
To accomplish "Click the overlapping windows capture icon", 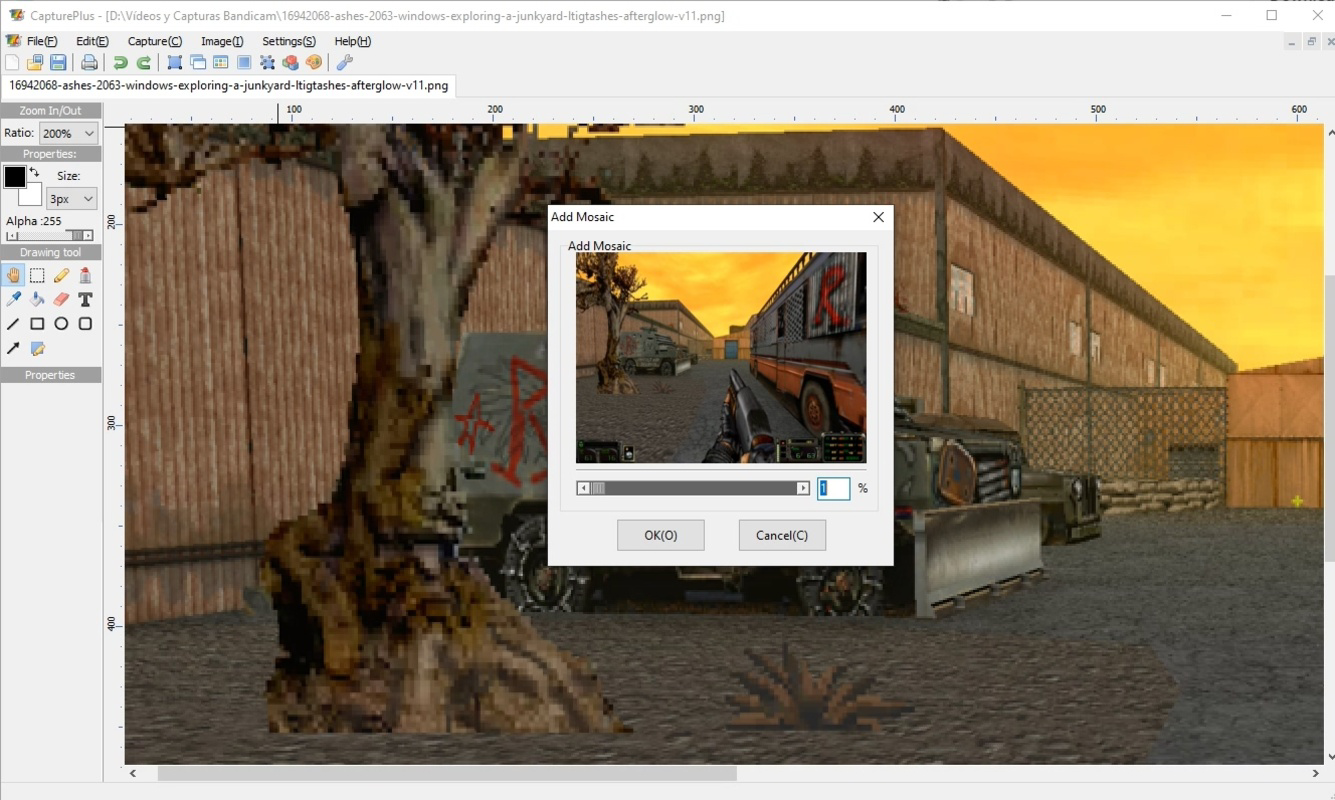I will tap(198, 63).
